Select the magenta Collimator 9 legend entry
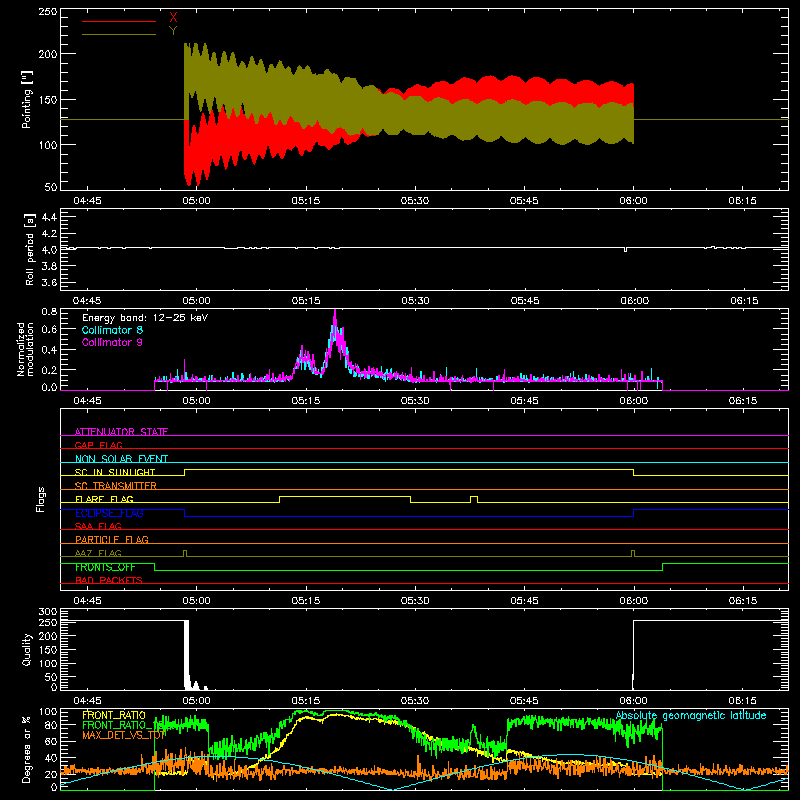This screenshot has width=800, height=800. point(112,342)
